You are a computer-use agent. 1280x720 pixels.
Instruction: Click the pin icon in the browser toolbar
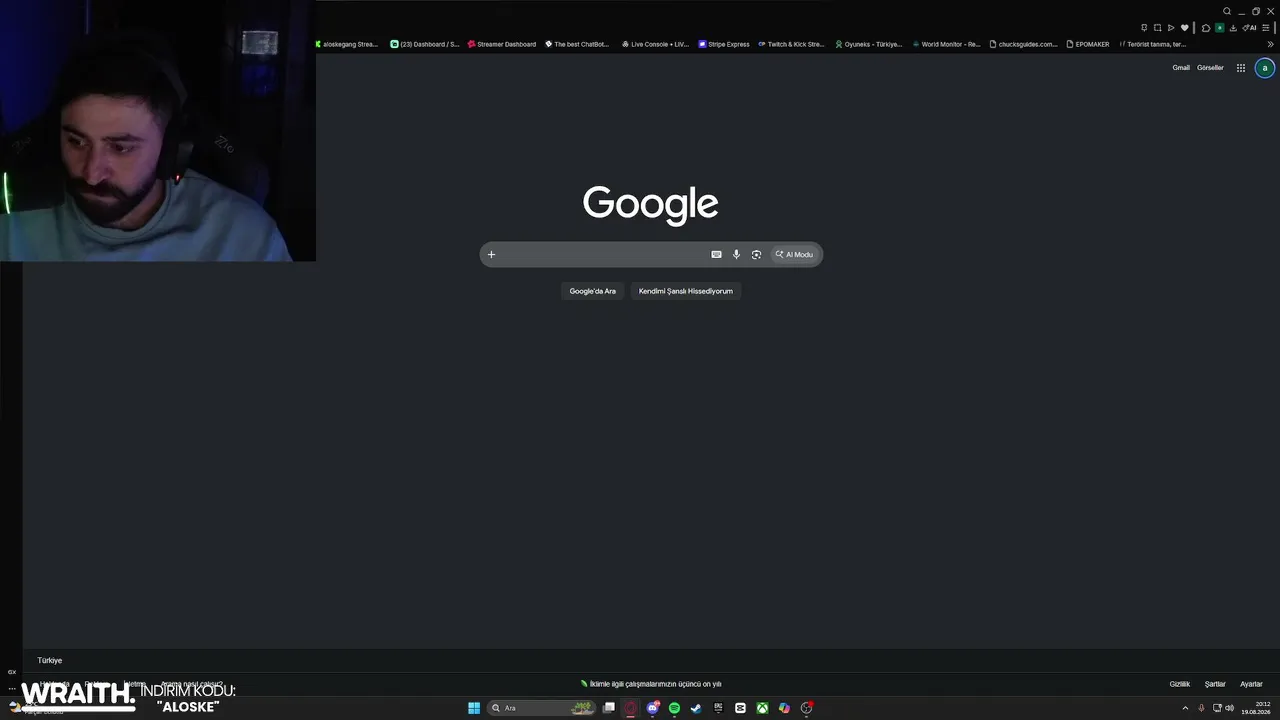(x=1144, y=28)
